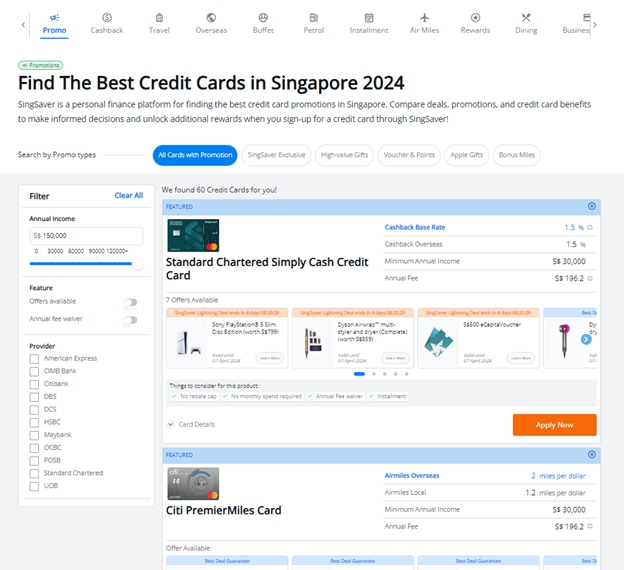Screen dimensions: 624x570
Task: Select the Dining cutlery icon
Action: pos(526,18)
